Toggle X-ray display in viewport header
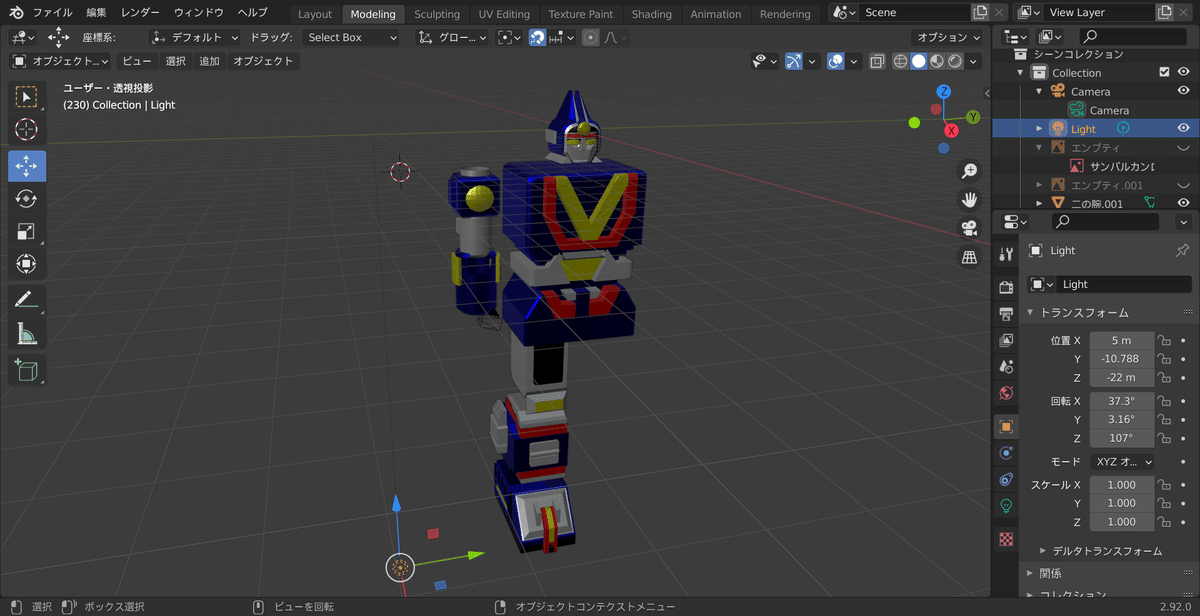Image resolution: width=1200 pixels, height=616 pixels. click(x=877, y=61)
